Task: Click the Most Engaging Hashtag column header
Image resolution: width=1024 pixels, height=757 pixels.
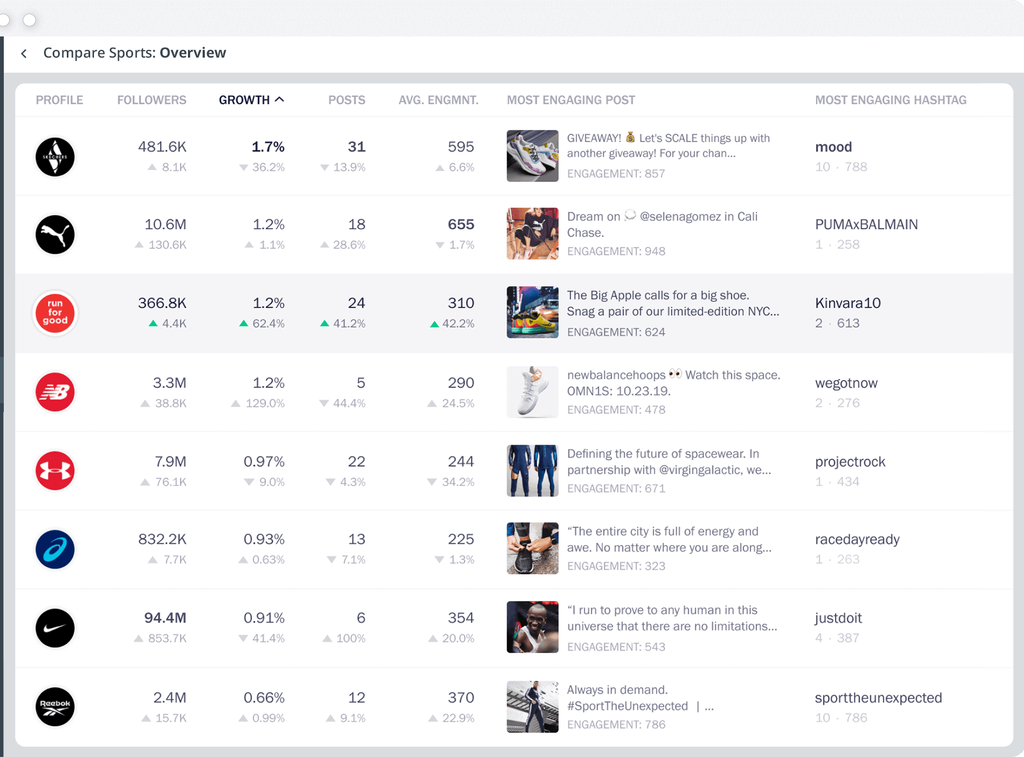Action: 890,100
